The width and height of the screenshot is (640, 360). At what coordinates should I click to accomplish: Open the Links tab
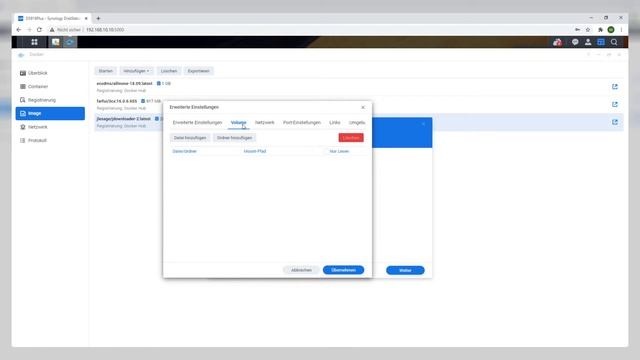click(335, 122)
